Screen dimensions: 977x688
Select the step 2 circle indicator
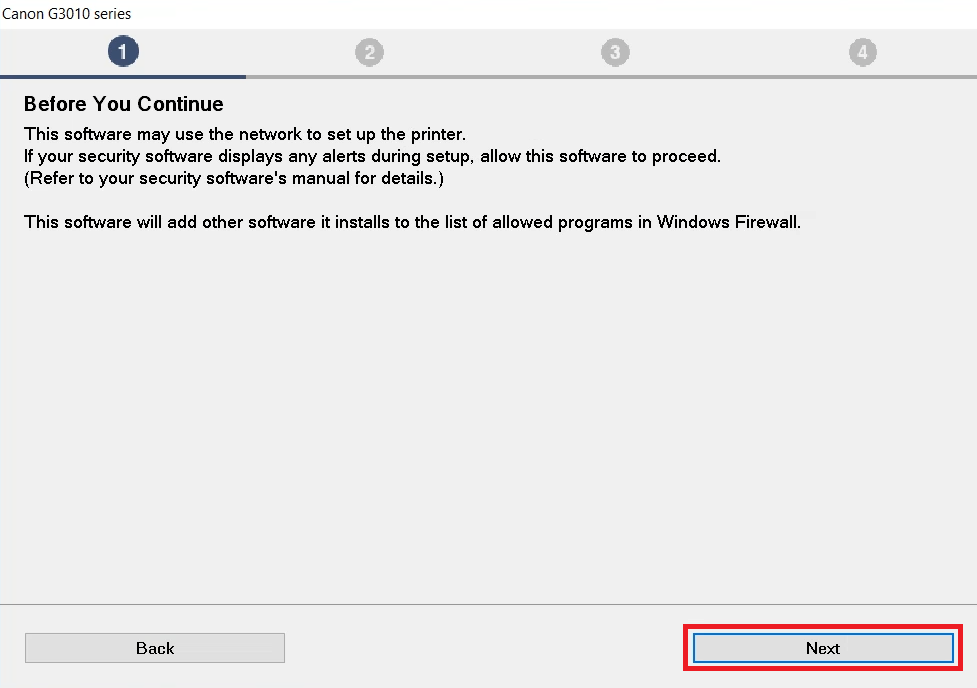[369, 52]
